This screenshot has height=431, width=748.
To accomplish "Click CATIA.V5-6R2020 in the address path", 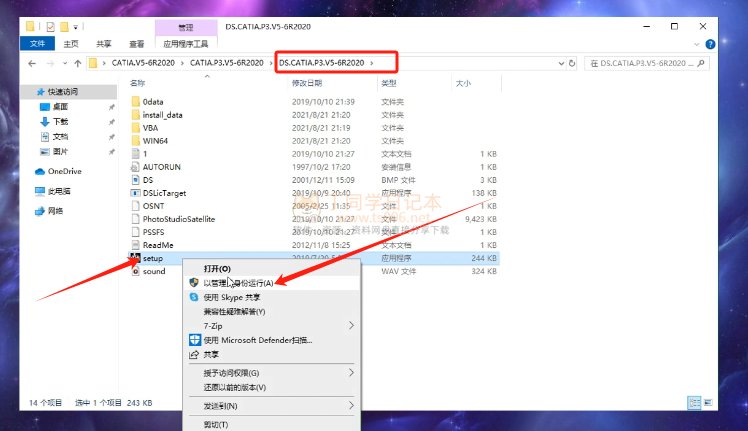I will pyautogui.click(x=143, y=63).
